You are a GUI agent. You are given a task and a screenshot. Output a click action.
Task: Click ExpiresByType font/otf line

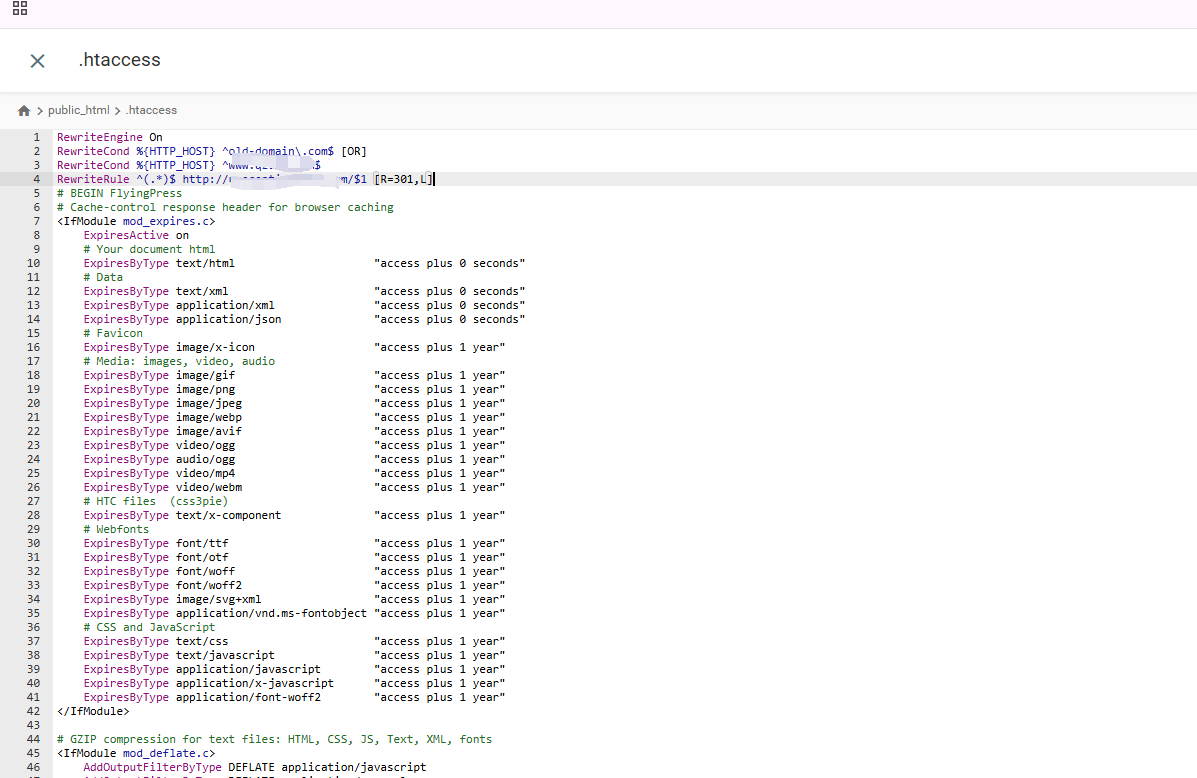295,557
